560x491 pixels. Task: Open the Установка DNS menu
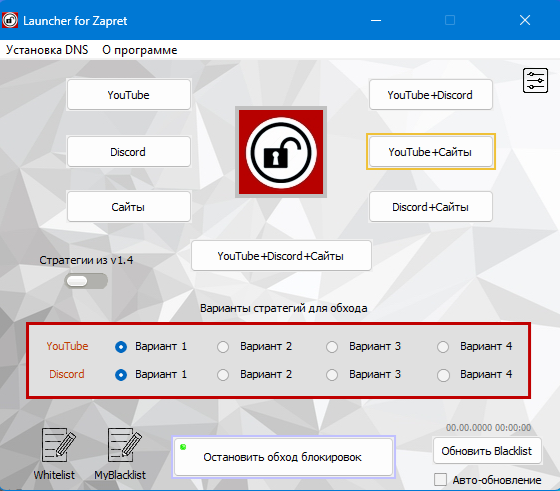click(x=47, y=50)
